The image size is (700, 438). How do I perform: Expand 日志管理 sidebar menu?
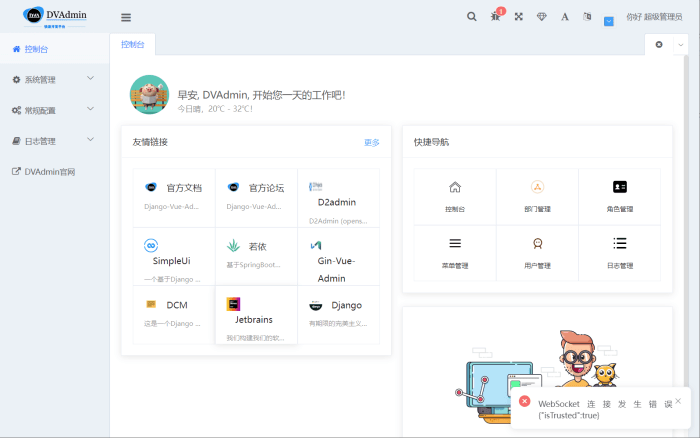click(54, 141)
